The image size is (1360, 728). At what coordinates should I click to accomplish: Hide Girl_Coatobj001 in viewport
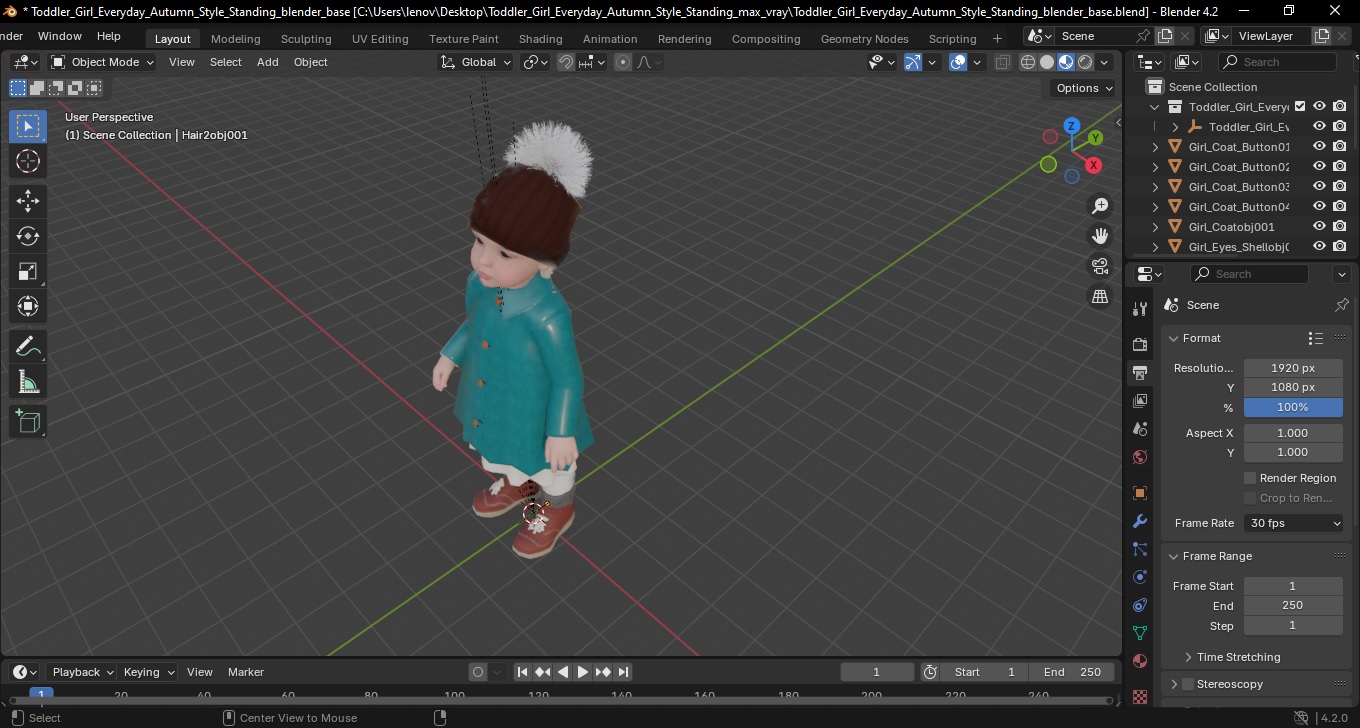click(x=1320, y=226)
